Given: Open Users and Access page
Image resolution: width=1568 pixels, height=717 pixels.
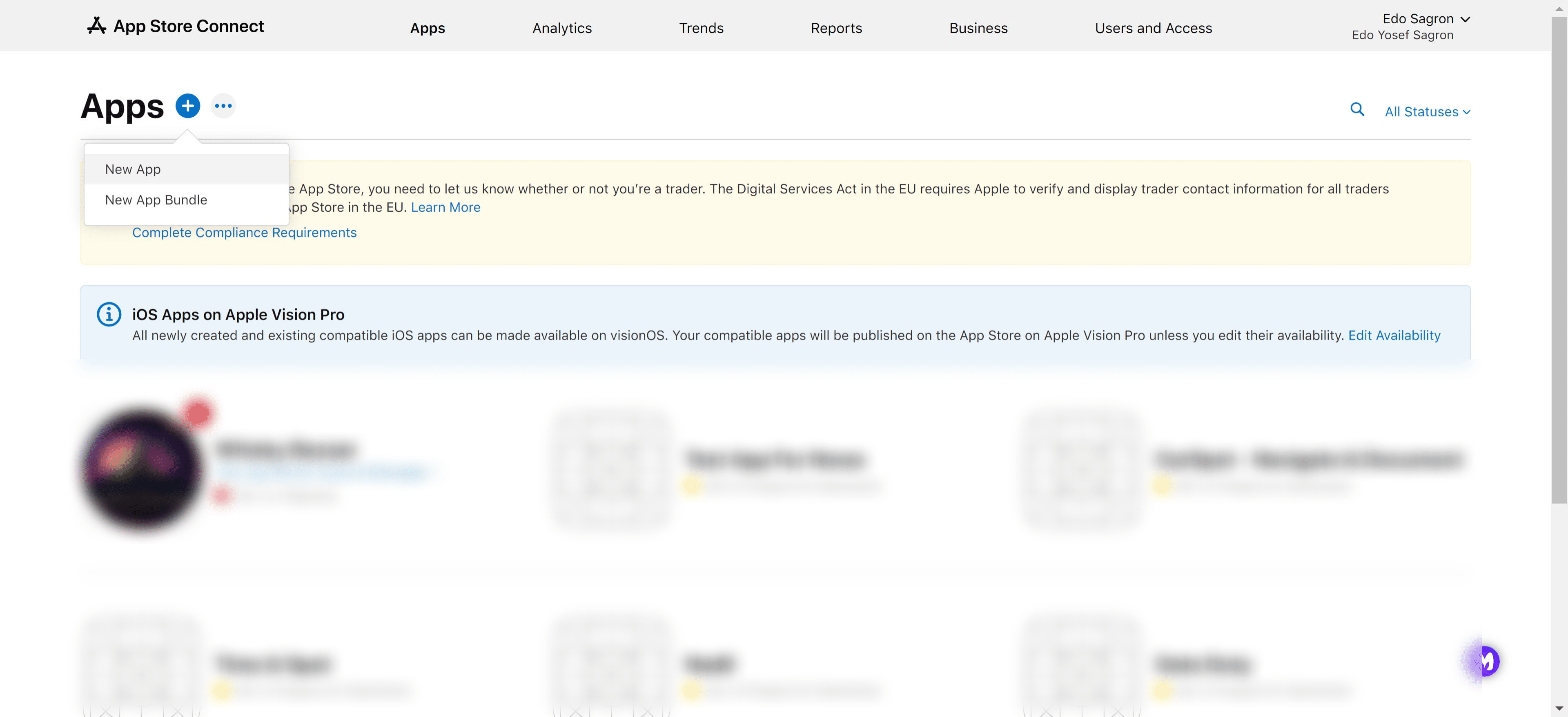Looking at the screenshot, I should [1153, 28].
